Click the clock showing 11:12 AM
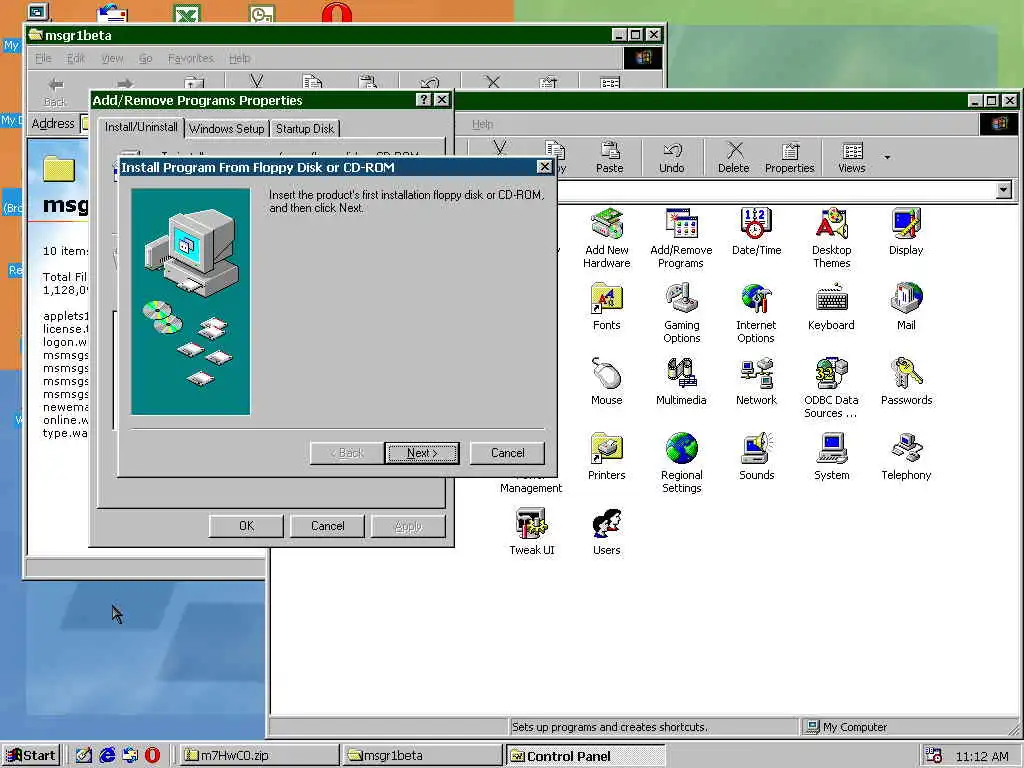1024x768 pixels. (x=982, y=757)
